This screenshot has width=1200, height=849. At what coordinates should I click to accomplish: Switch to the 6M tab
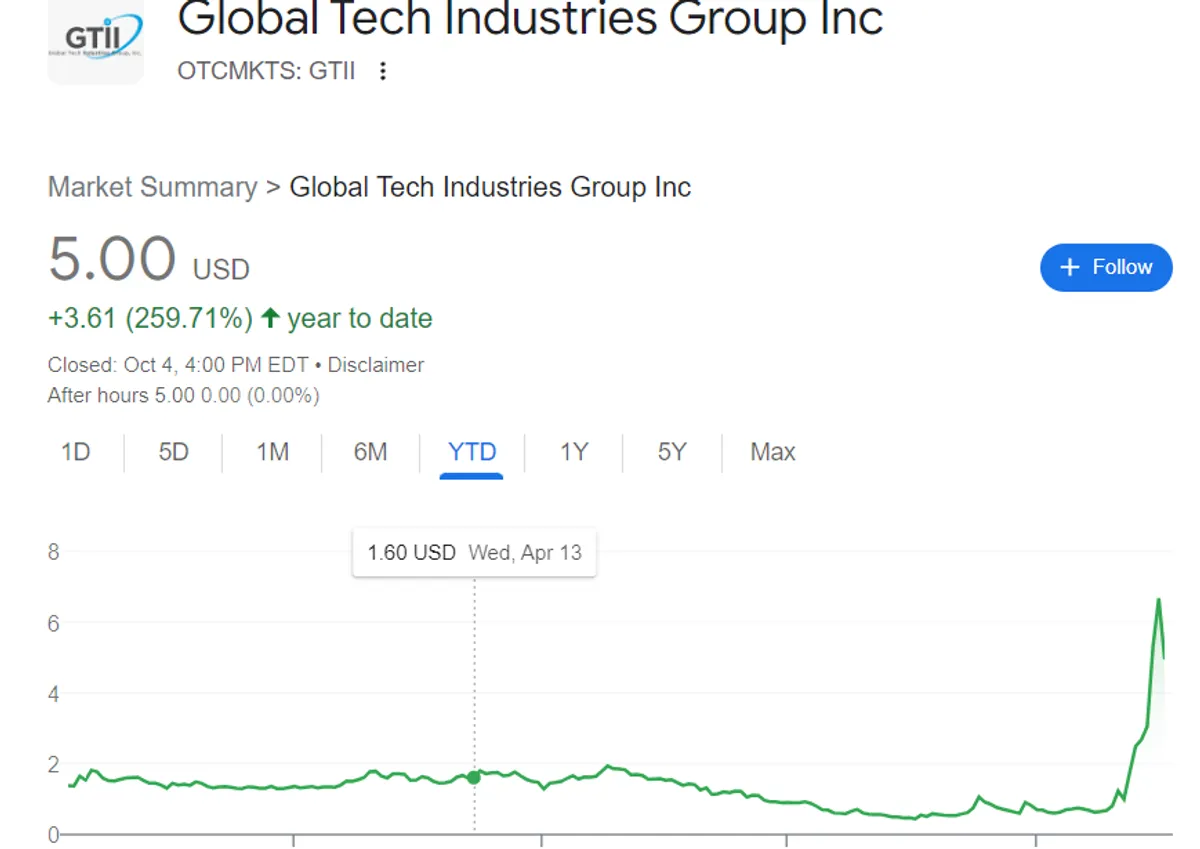coord(370,452)
